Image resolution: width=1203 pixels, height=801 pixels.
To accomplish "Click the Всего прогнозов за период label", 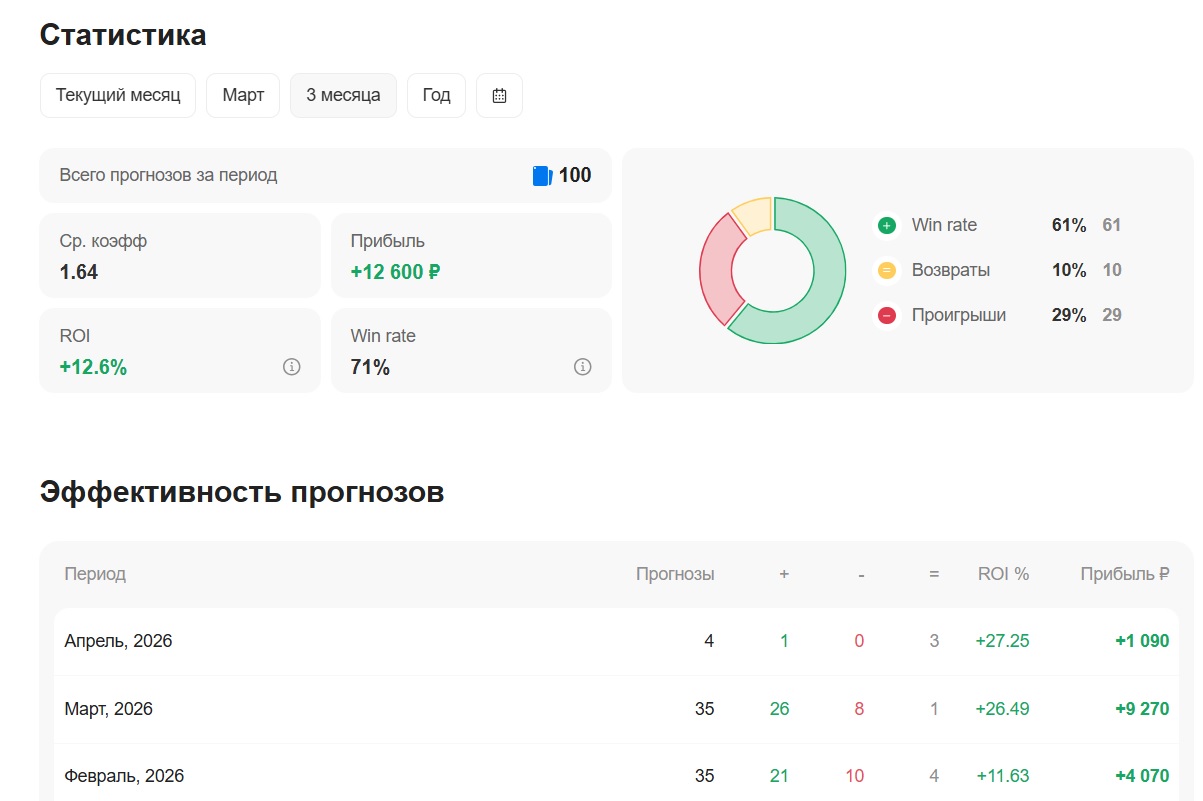I will (168, 175).
